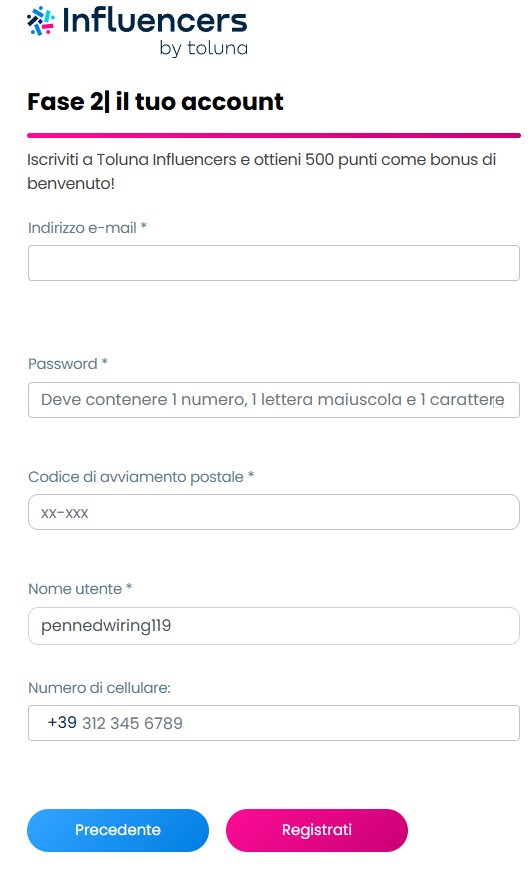Click the 'Password *' label
Viewport: 530px width, 874px height.
[67, 364]
